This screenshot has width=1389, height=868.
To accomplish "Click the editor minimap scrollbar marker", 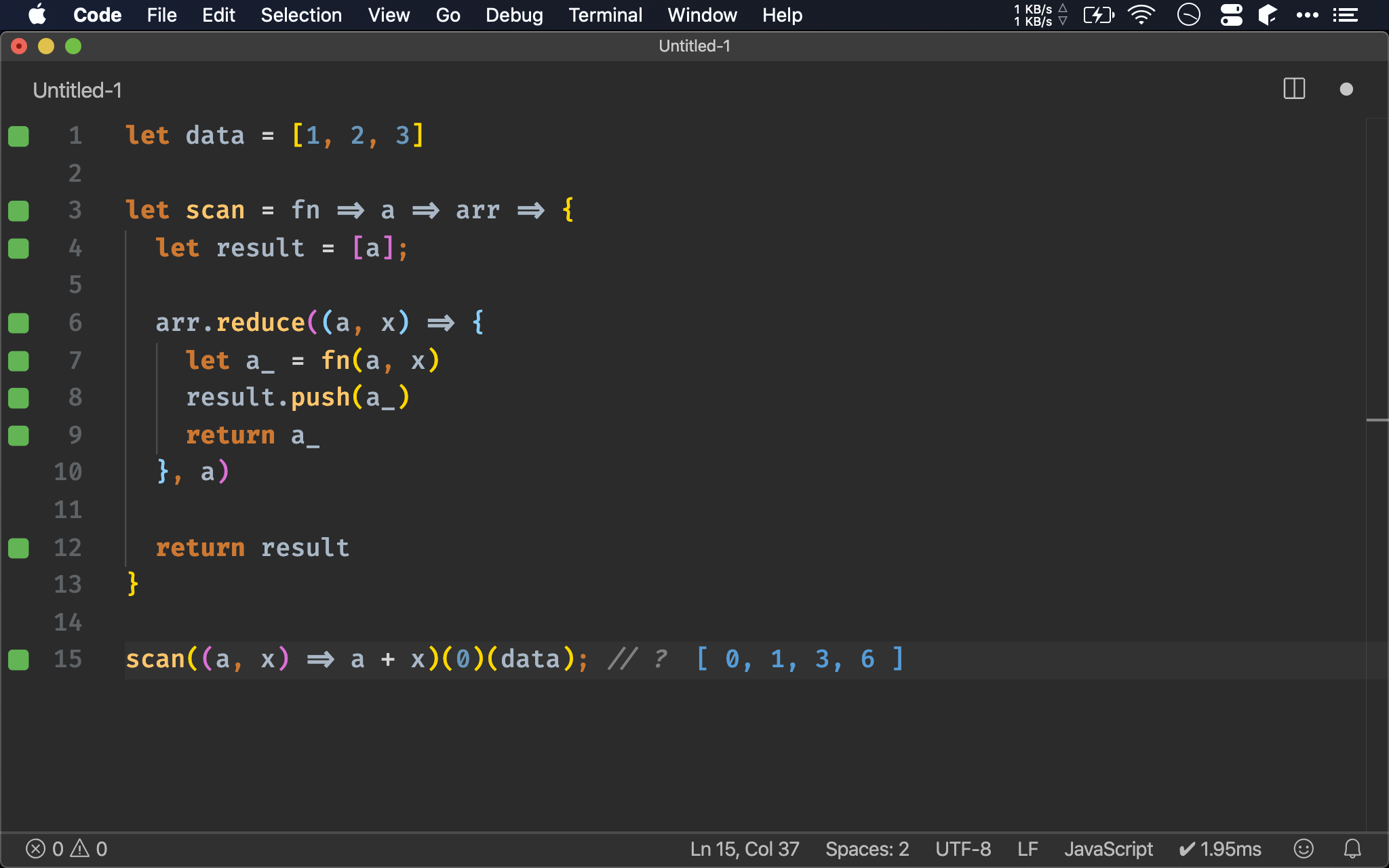I will click(1377, 420).
